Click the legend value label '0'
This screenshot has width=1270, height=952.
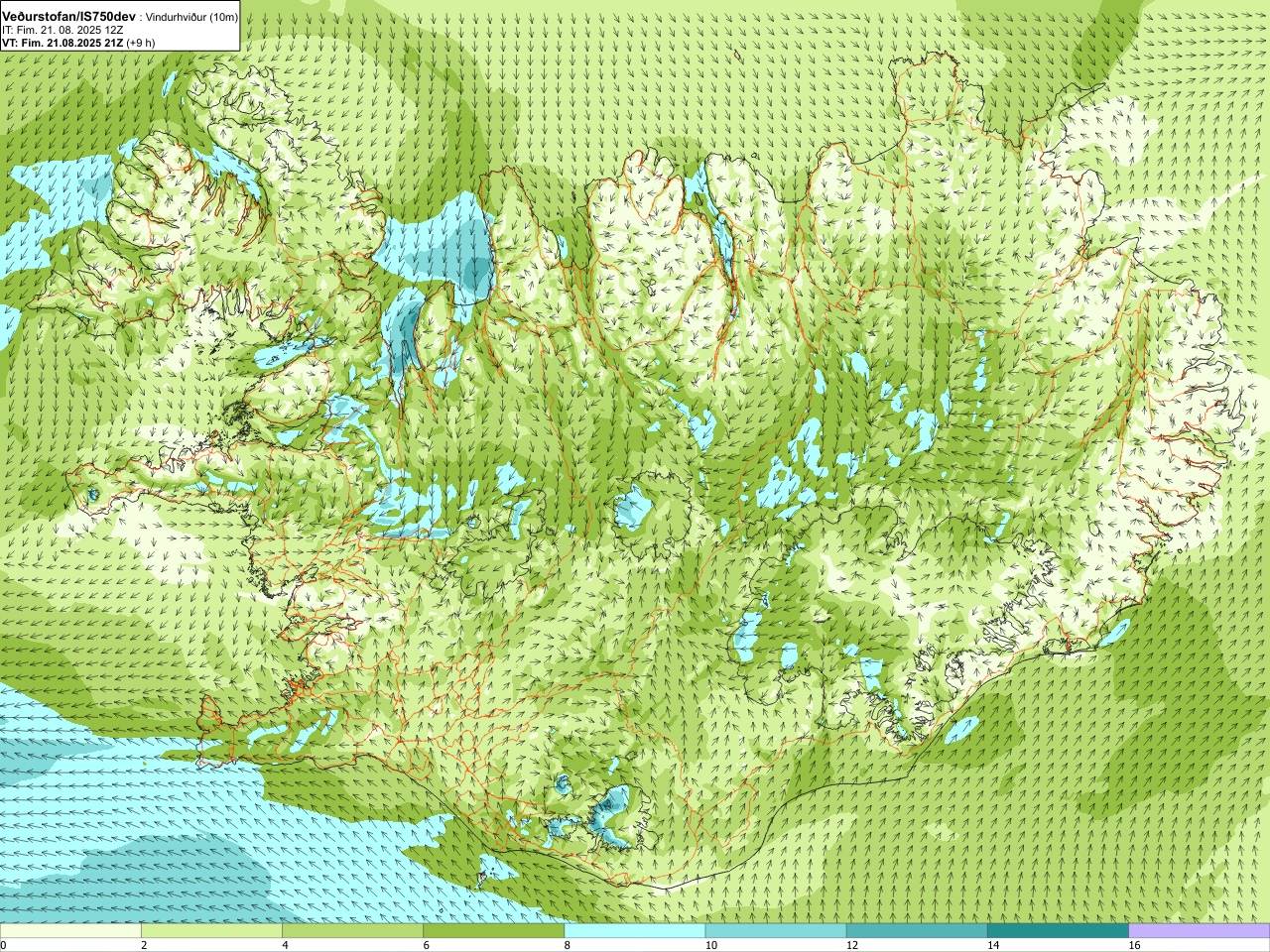pyautogui.click(x=3, y=945)
